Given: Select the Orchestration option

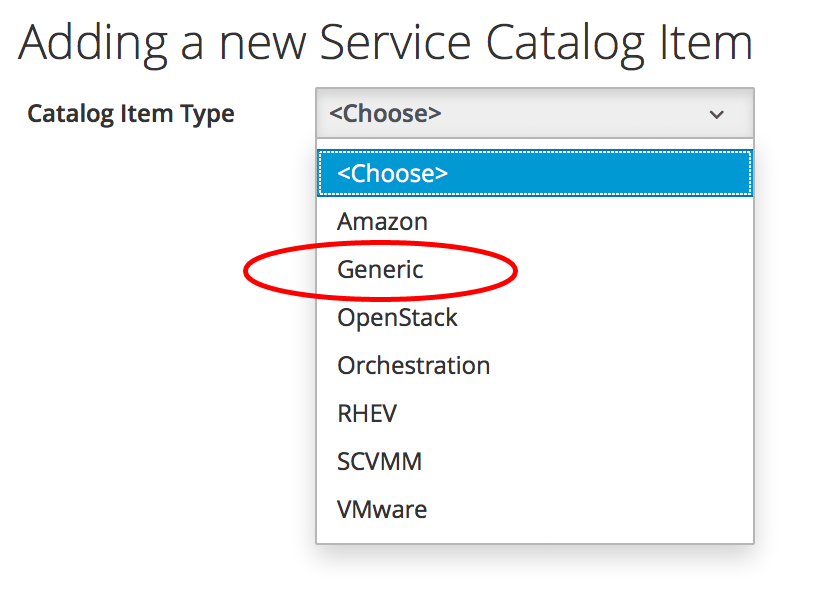Looking at the screenshot, I should 413,365.
